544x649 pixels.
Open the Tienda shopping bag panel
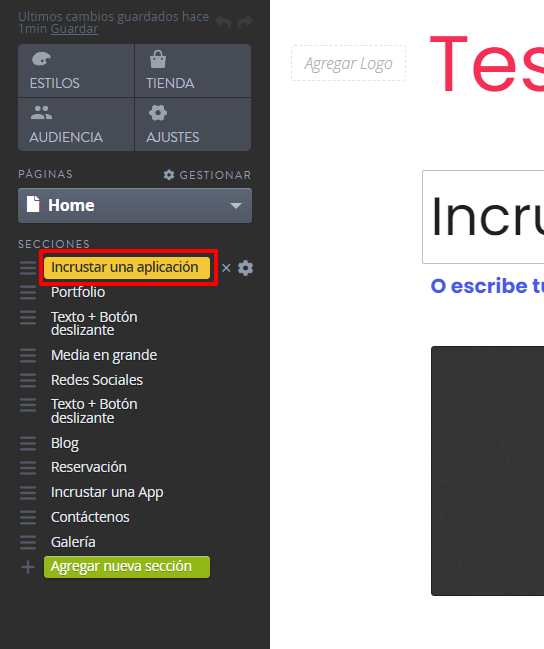(x=193, y=71)
